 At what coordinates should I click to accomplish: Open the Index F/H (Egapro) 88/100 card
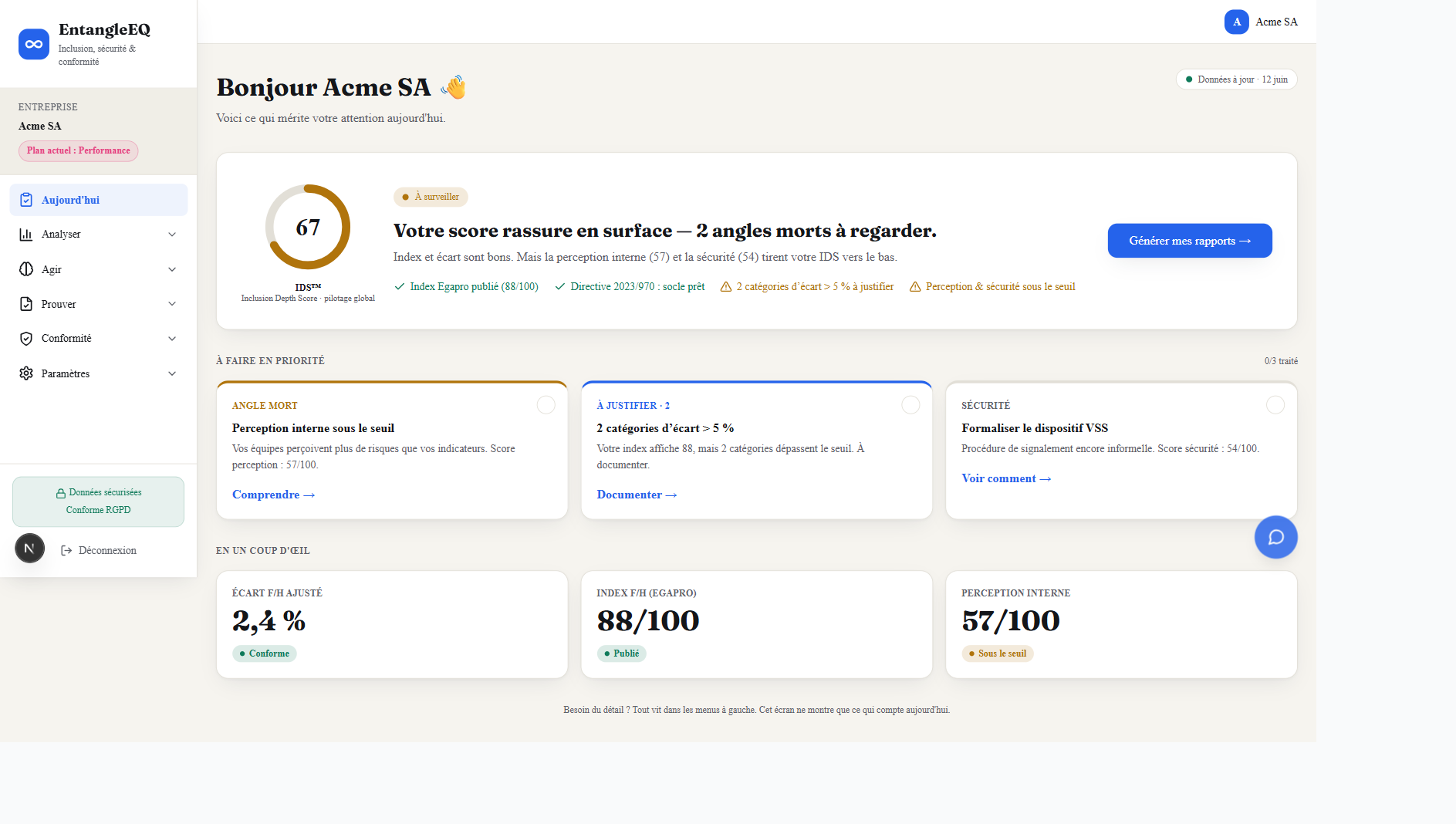pos(756,625)
